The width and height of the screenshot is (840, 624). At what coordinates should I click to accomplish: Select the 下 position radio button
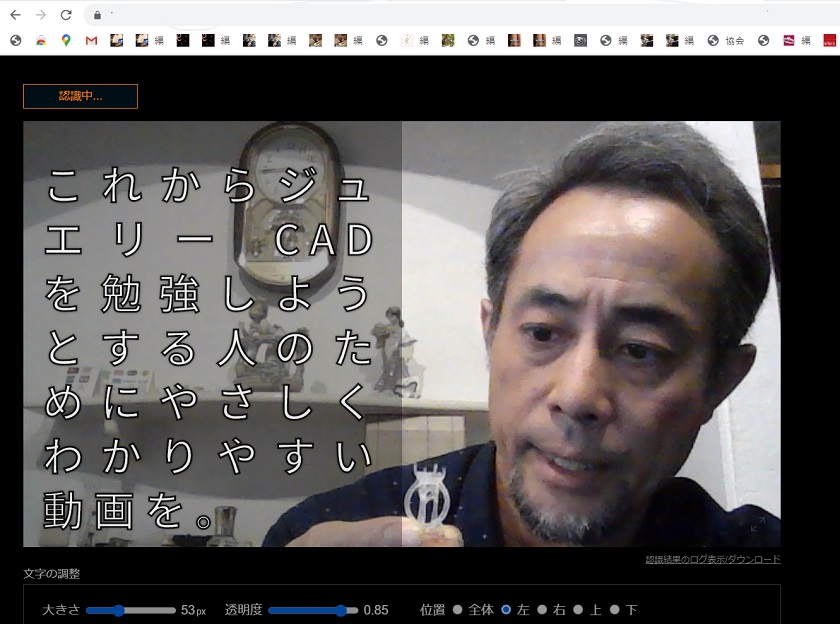(x=615, y=609)
